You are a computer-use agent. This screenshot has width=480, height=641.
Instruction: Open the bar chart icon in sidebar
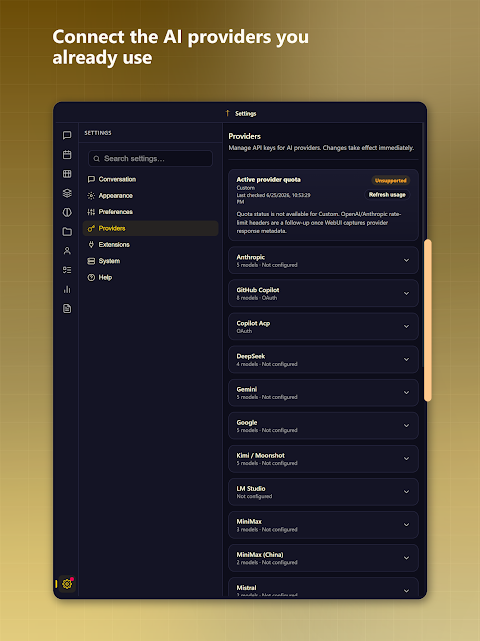point(67,289)
